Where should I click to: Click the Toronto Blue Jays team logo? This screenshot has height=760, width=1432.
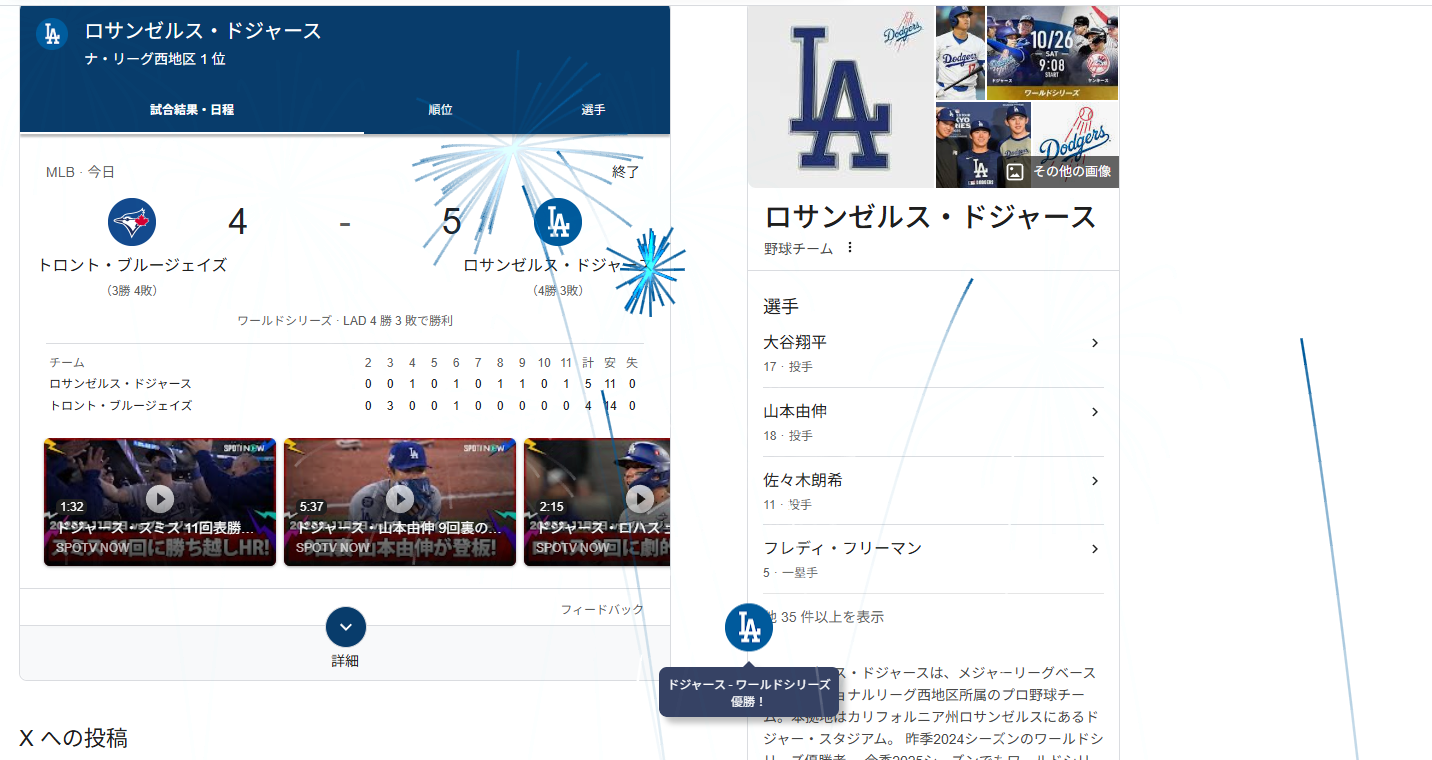click(x=132, y=222)
